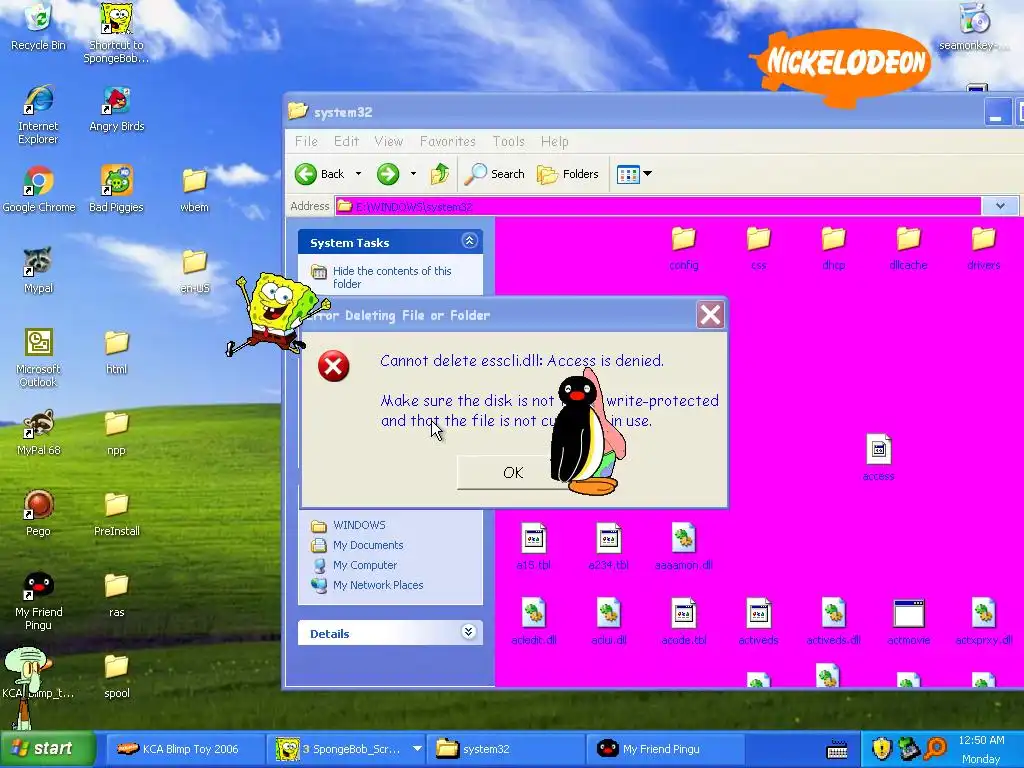The height and width of the screenshot is (768, 1024).
Task: Select the dhcp folder
Action: coord(833,248)
